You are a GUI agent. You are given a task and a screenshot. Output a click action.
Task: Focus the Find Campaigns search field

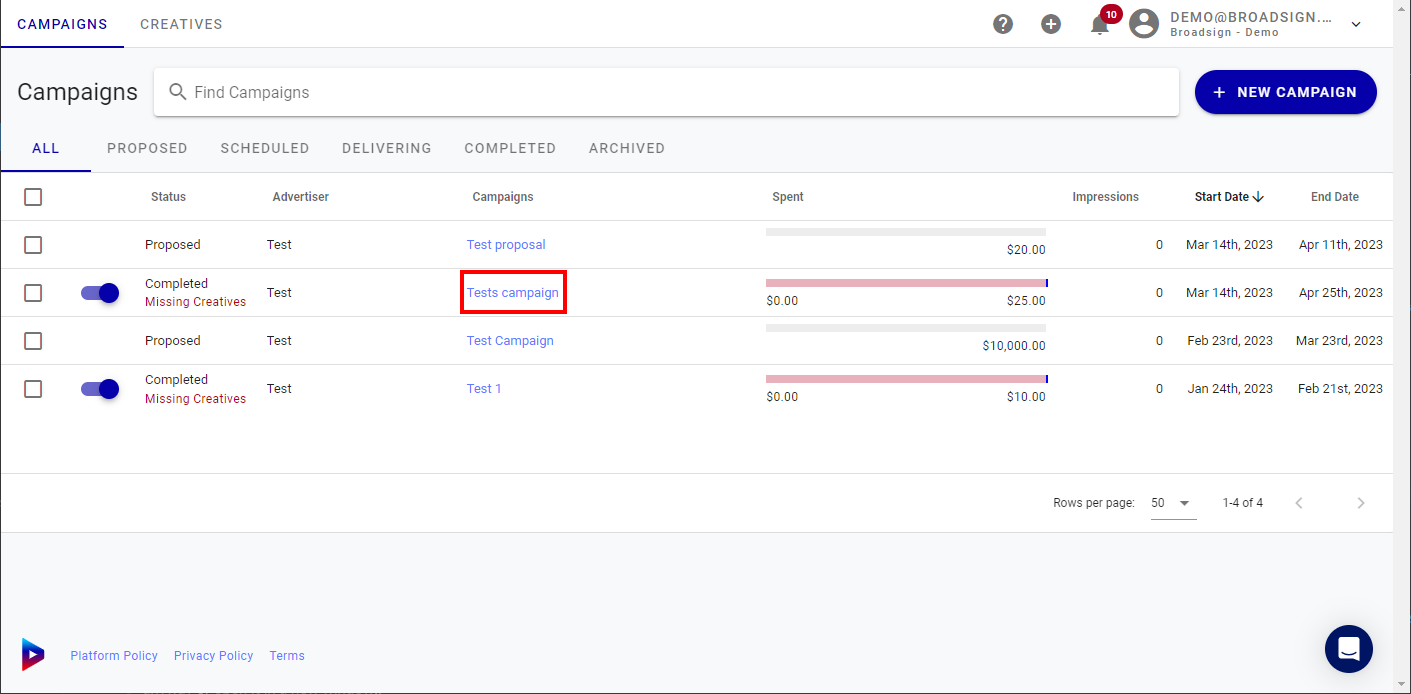tap(666, 92)
